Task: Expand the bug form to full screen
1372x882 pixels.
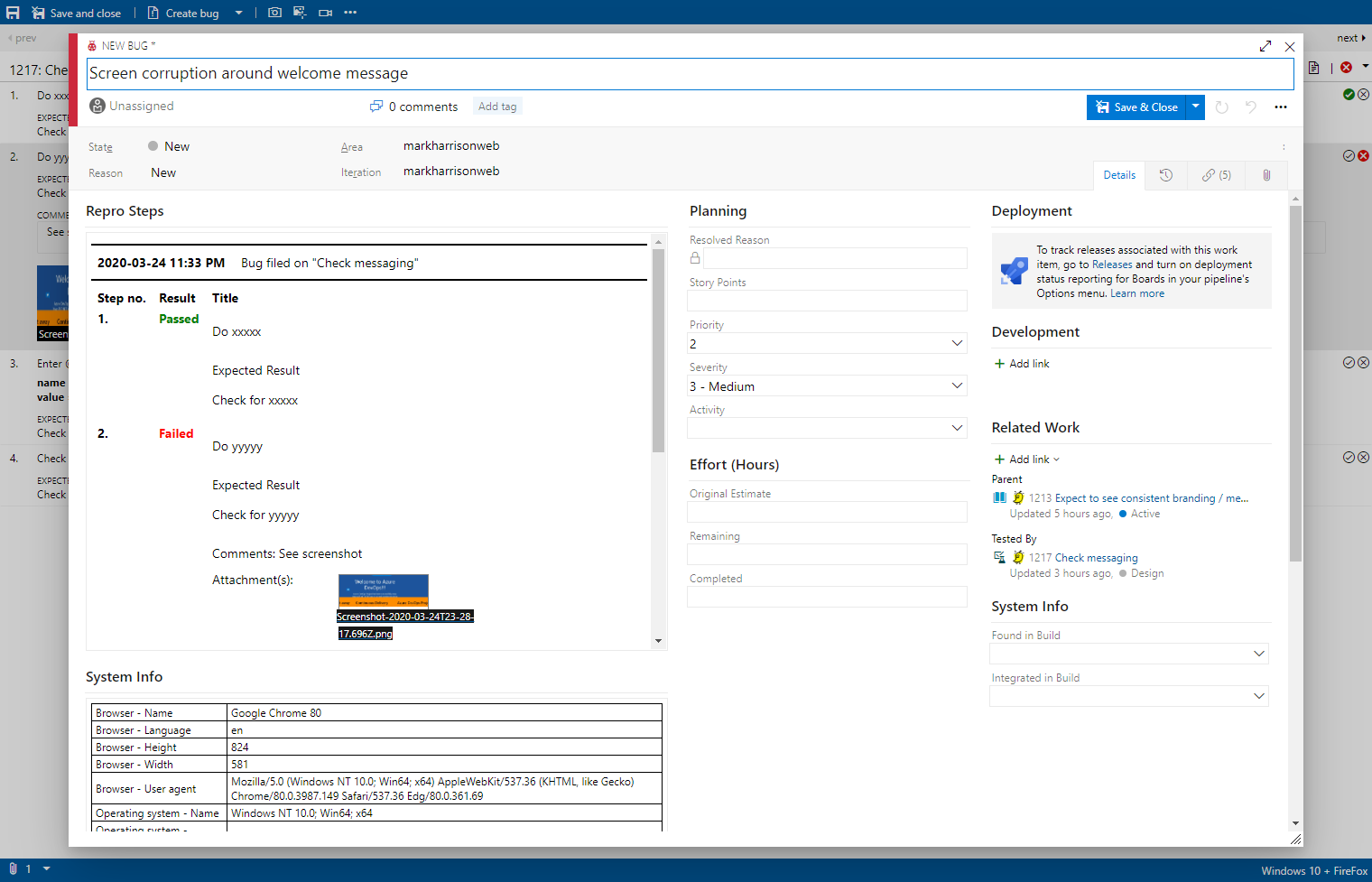Action: pyautogui.click(x=1265, y=46)
